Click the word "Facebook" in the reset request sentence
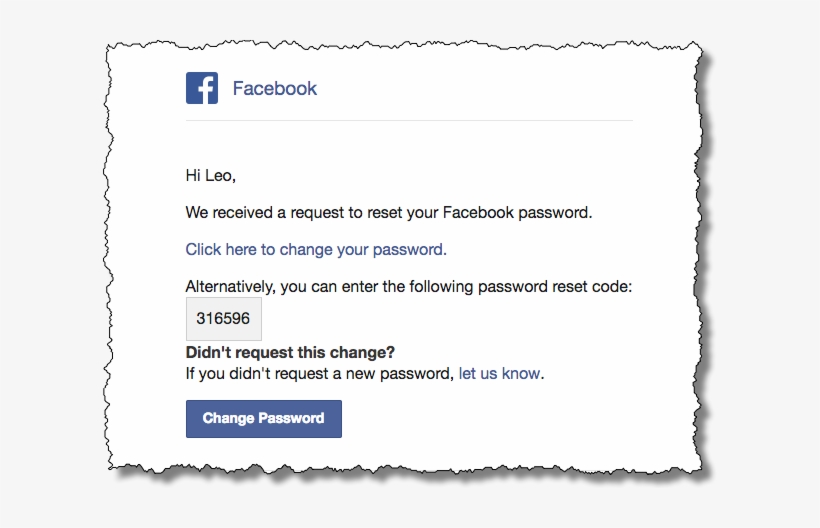Viewport: 820px width, 528px height. (x=478, y=213)
